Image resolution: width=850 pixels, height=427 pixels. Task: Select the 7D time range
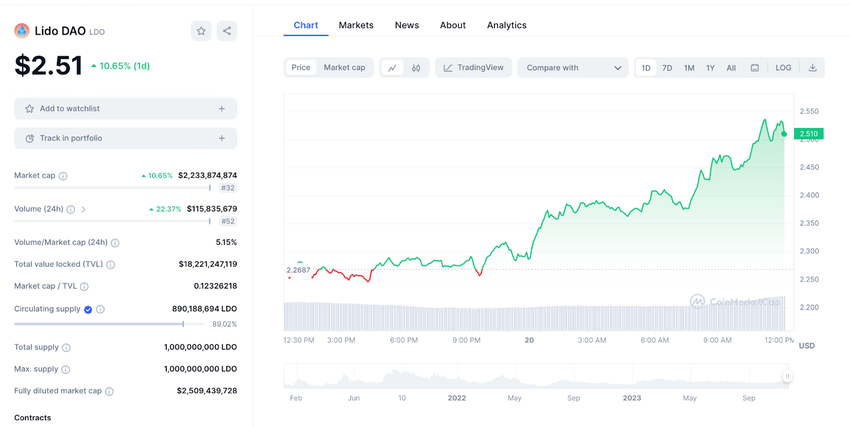(667, 68)
